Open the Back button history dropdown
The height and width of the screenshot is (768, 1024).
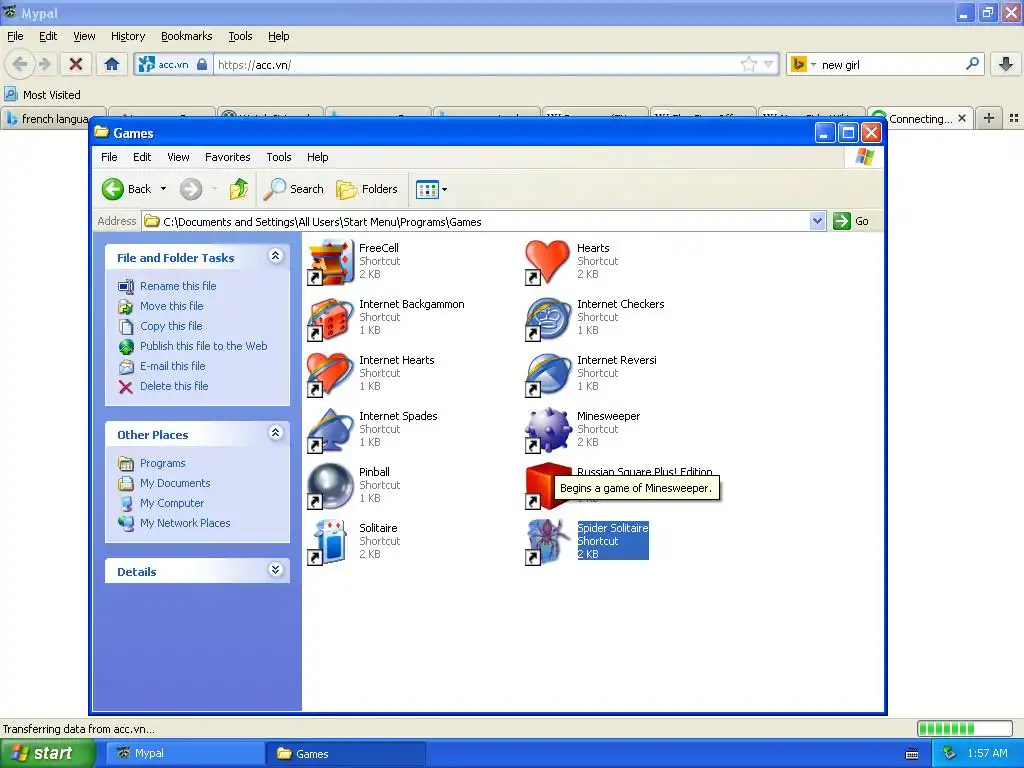coord(163,189)
